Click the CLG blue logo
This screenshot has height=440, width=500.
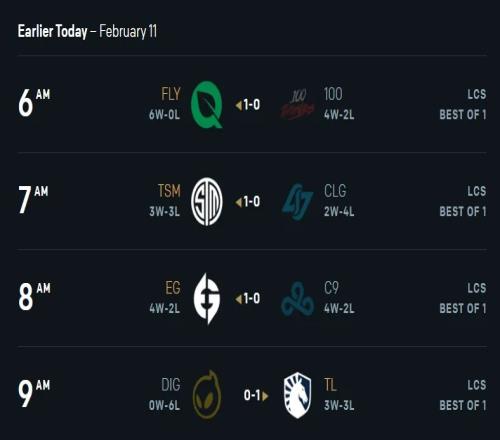pyautogui.click(x=297, y=202)
